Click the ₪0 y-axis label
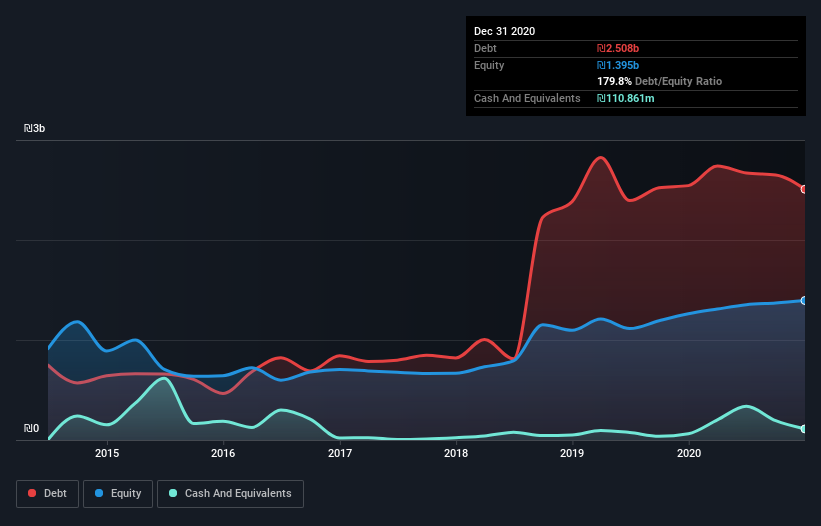This screenshot has width=821, height=526. pos(31,428)
